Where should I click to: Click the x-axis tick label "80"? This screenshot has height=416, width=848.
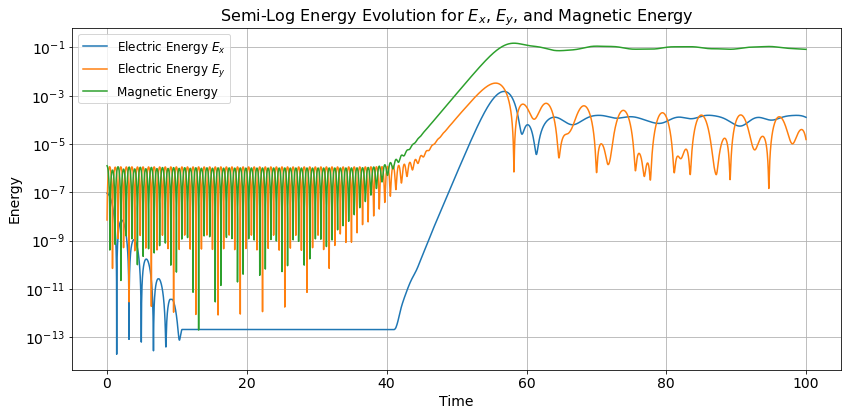point(666,382)
